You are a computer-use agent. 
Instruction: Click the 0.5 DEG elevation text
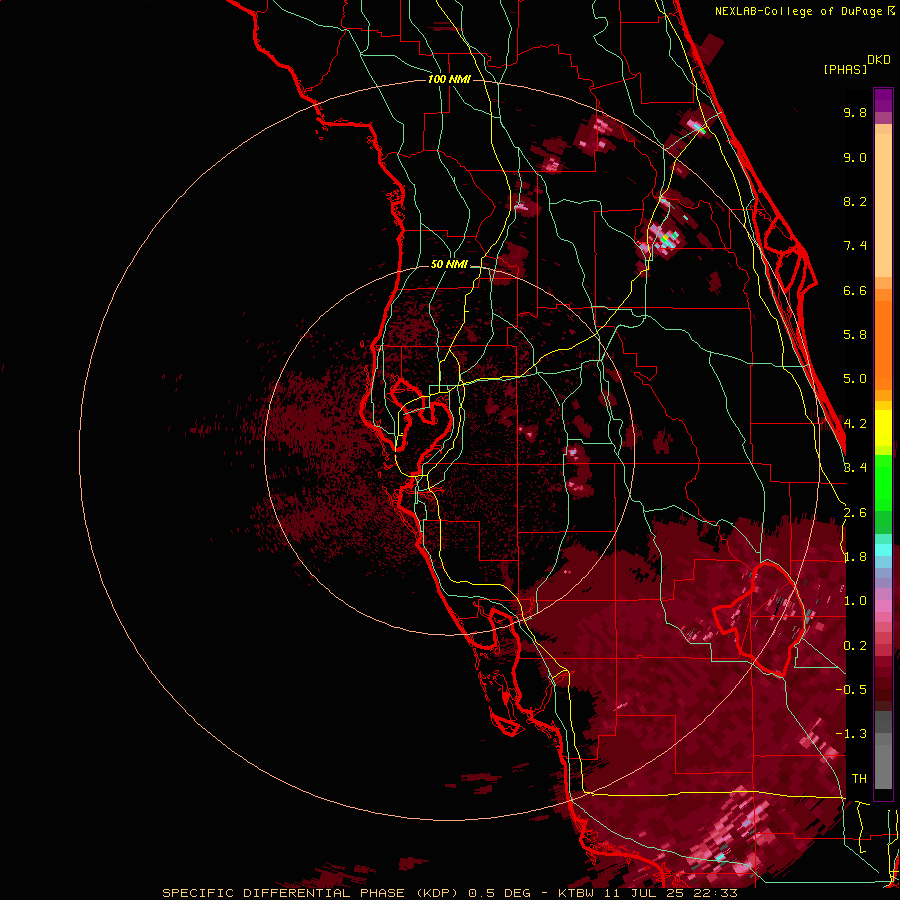[x=499, y=893]
